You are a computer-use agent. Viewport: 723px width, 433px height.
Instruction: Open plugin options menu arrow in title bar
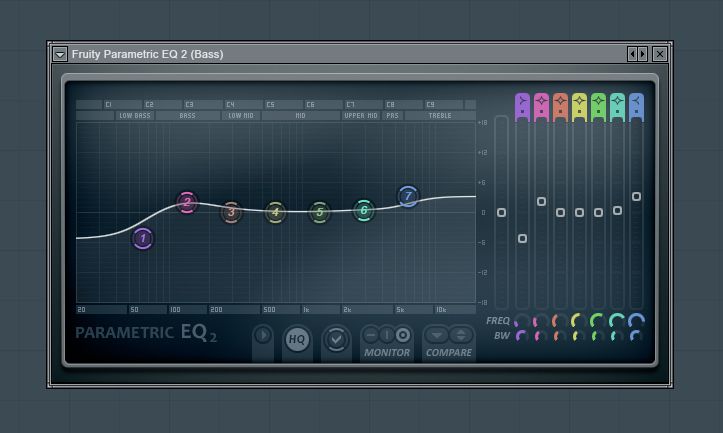coord(60,54)
